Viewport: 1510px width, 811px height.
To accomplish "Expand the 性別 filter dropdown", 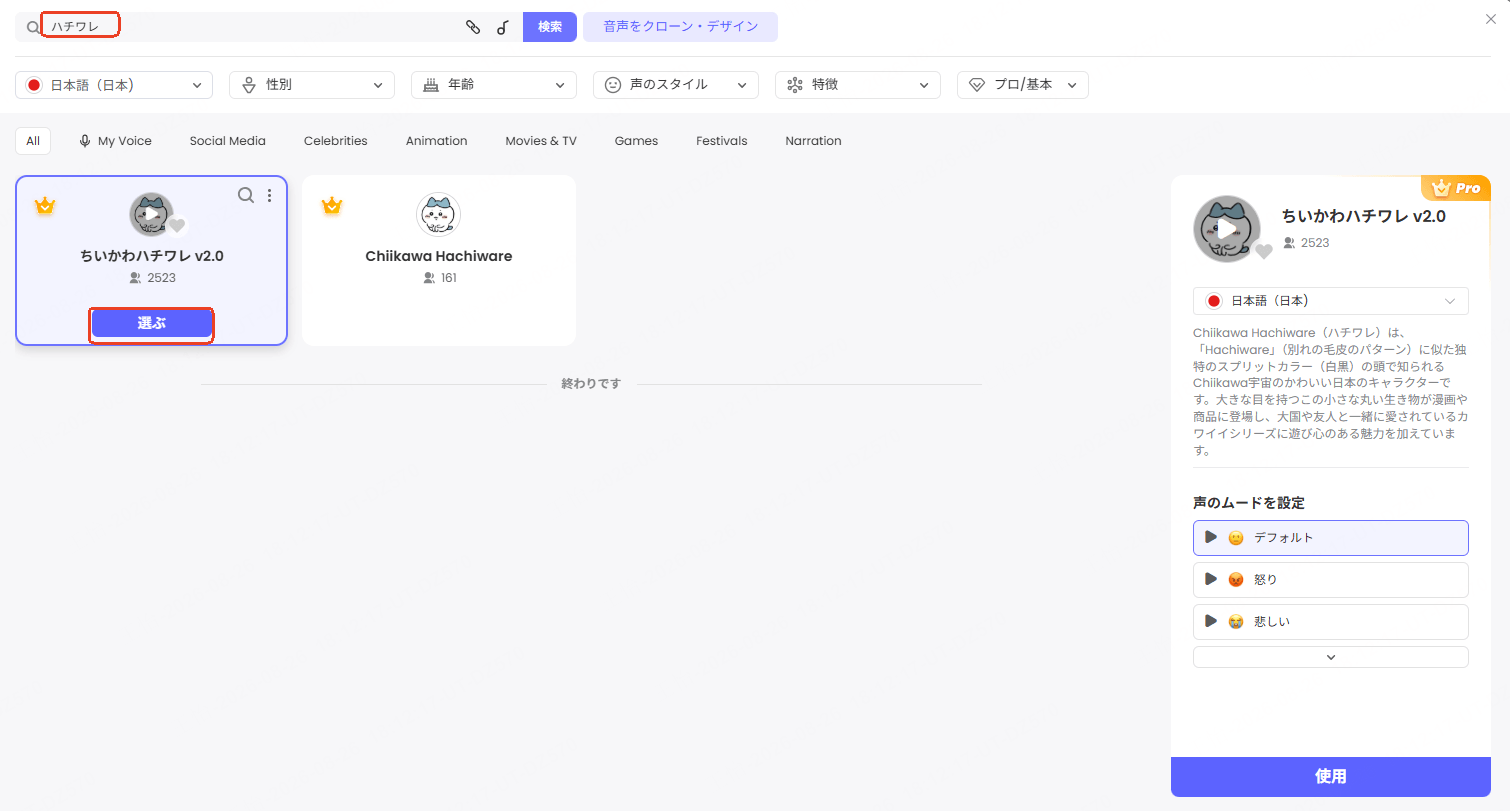I will (312, 85).
